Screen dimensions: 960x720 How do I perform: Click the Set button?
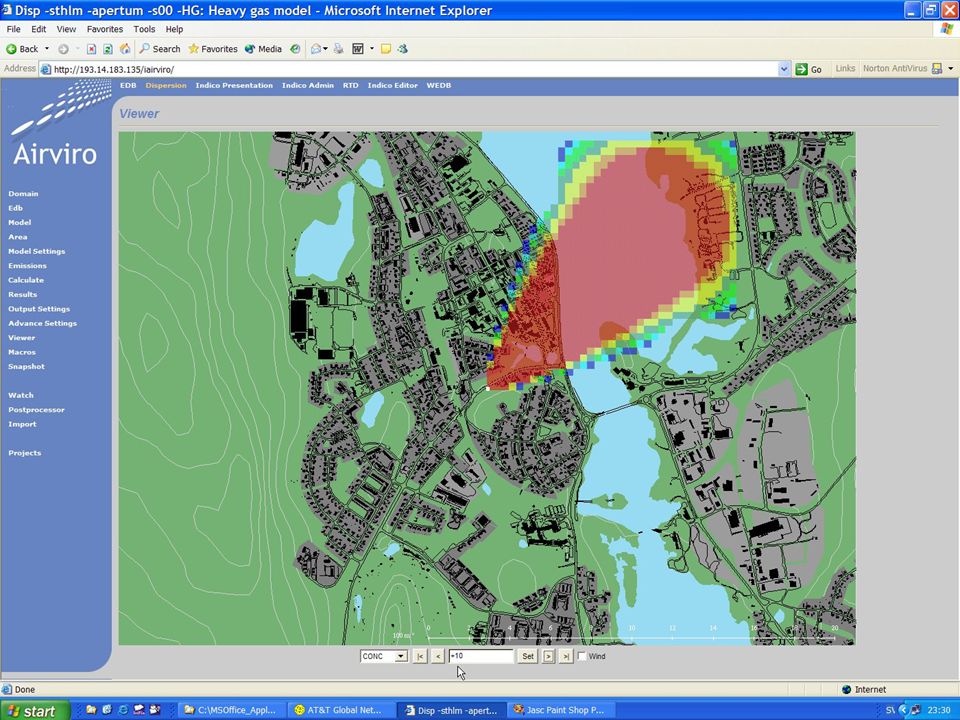[x=528, y=656]
